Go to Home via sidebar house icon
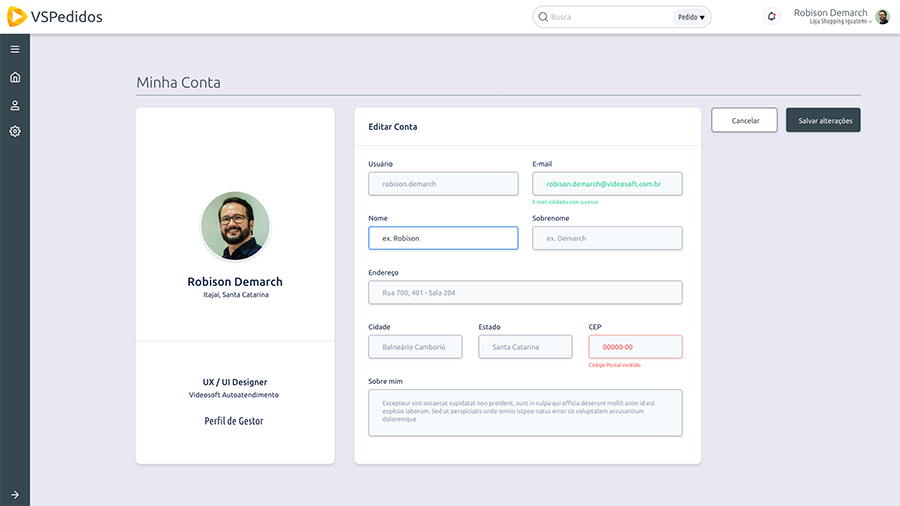The height and width of the screenshot is (506, 900). (15, 77)
